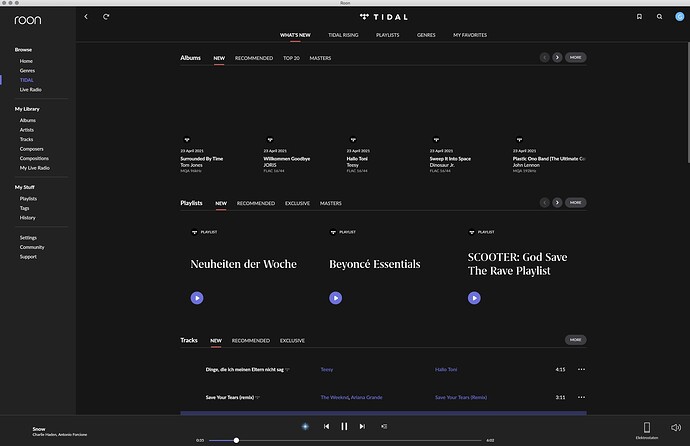Image resolution: width=690 pixels, height=446 pixels.
Task: Skip to the previous track
Action: click(x=326, y=426)
